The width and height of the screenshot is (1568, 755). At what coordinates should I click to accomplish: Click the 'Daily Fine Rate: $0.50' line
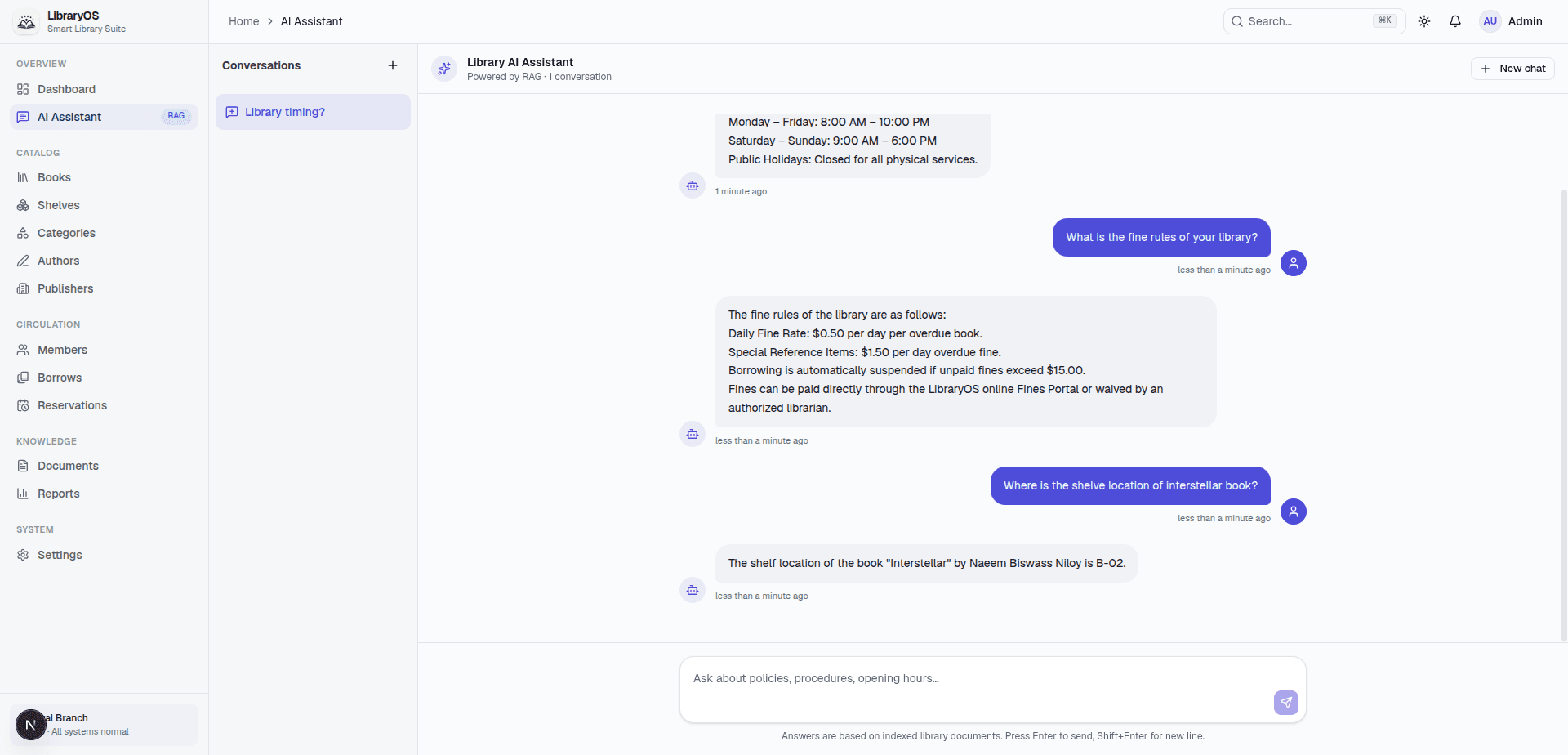tap(855, 333)
